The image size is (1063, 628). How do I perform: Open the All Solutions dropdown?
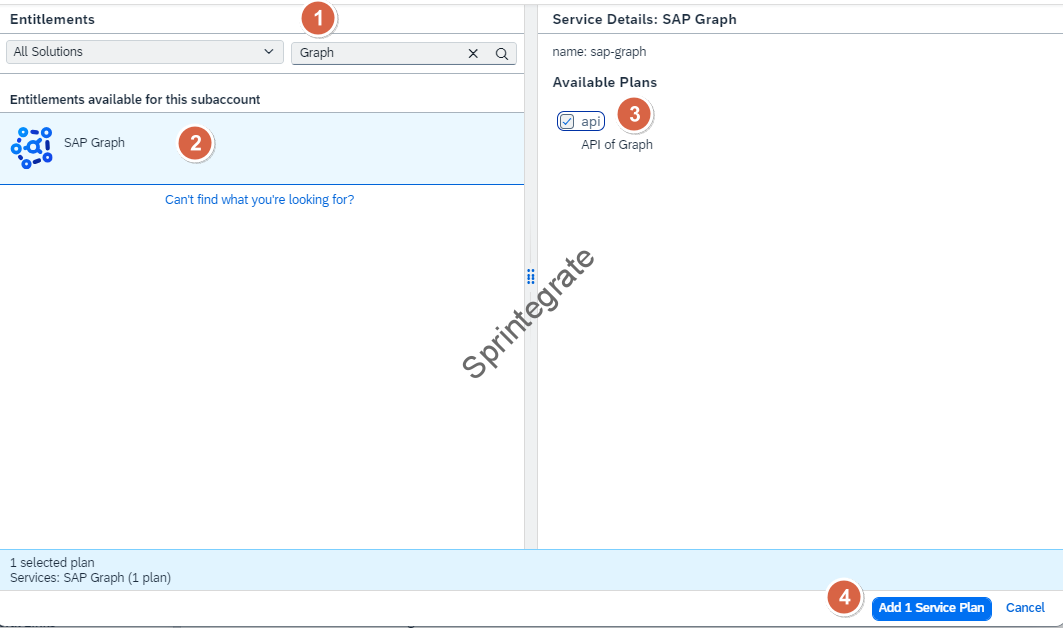click(x=144, y=52)
